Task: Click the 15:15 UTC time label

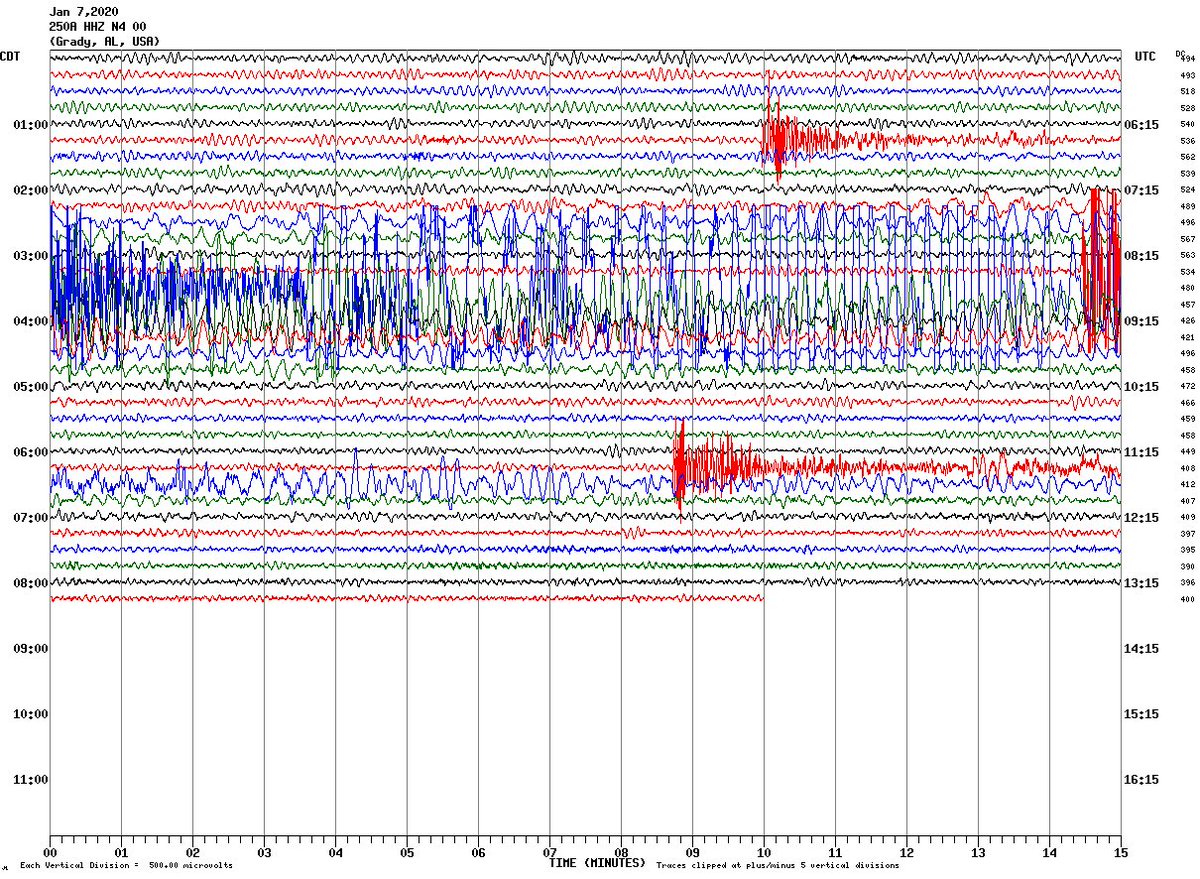Action: pos(1142,714)
